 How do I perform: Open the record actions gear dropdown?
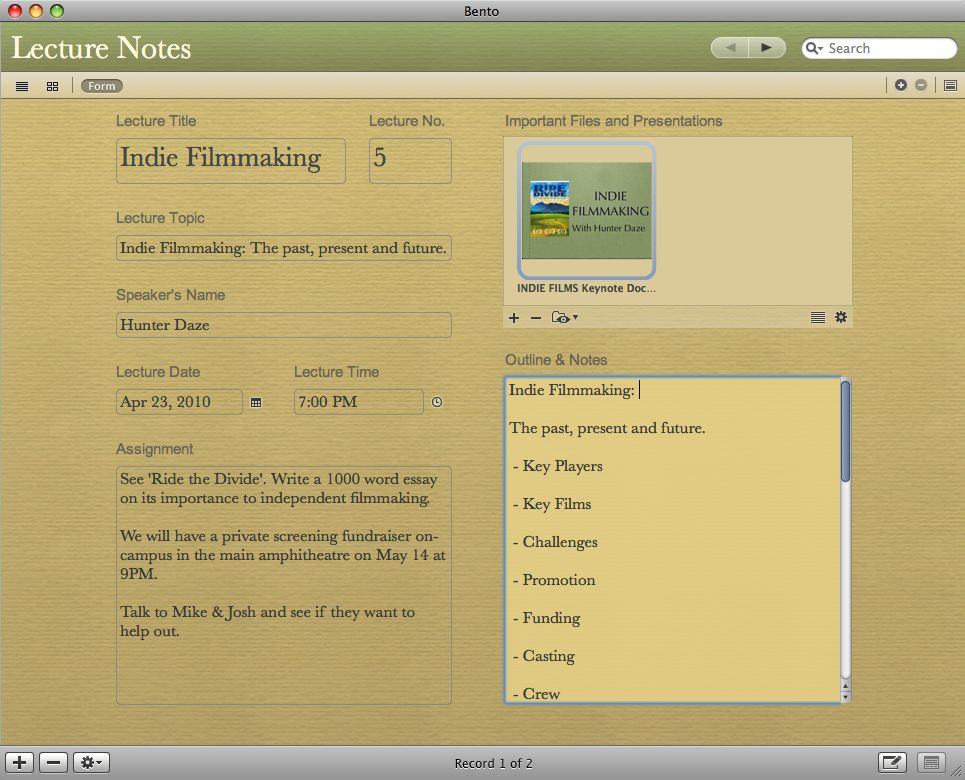pyautogui.click(x=91, y=763)
